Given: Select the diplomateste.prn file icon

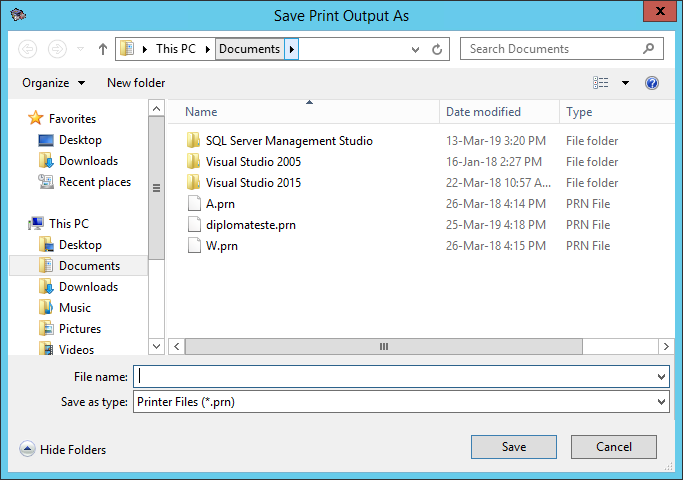Looking at the screenshot, I should [194, 225].
